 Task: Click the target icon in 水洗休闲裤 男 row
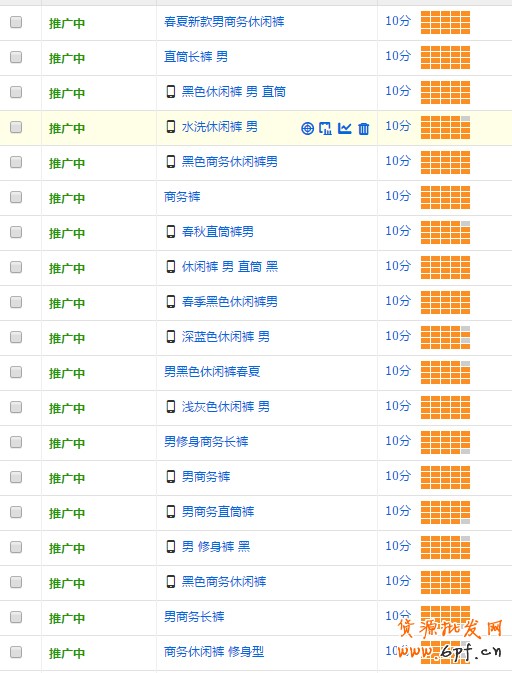[x=307, y=128]
